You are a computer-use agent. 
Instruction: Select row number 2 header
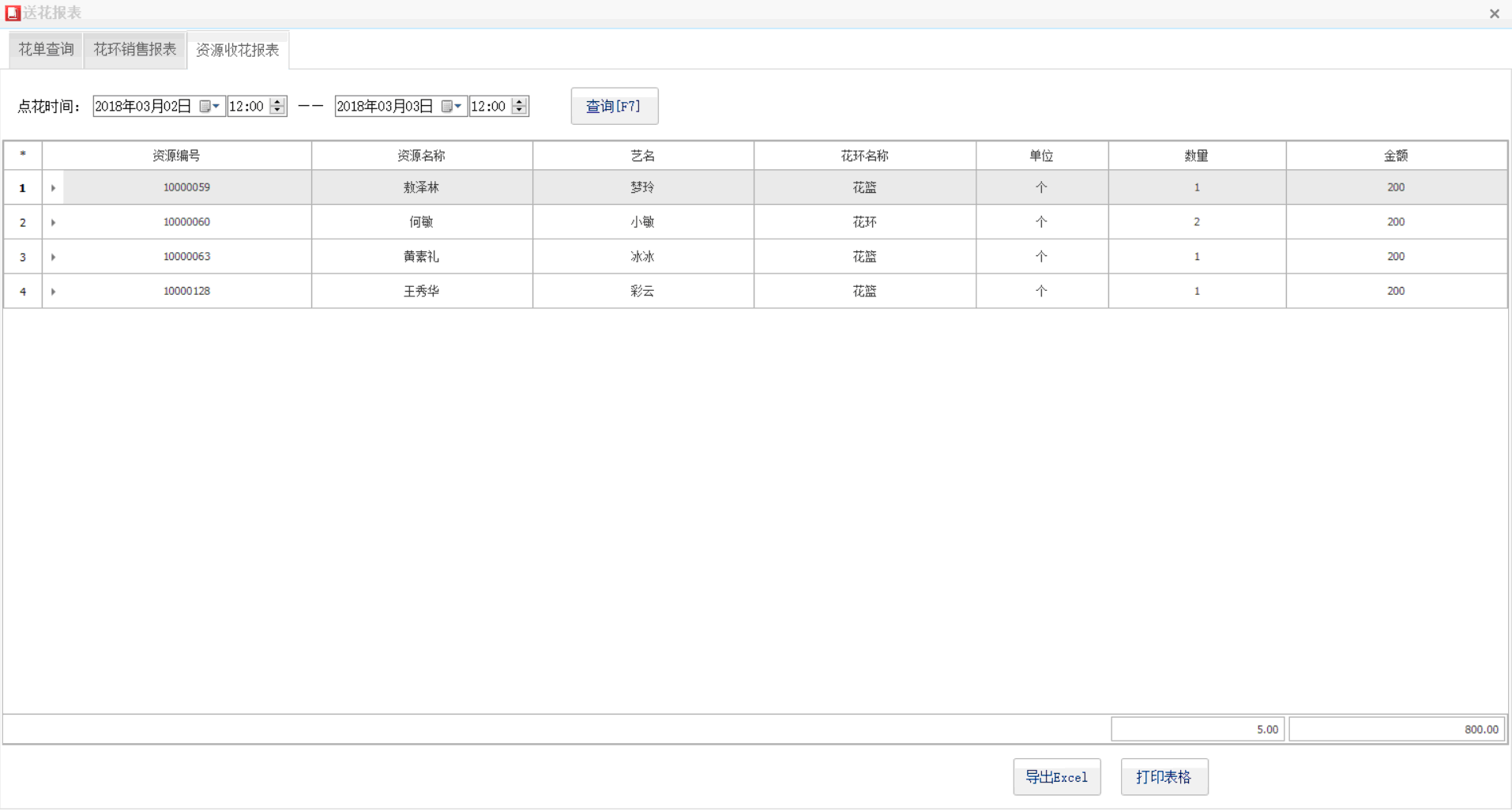pyautogui.click(x=23, y=223)
